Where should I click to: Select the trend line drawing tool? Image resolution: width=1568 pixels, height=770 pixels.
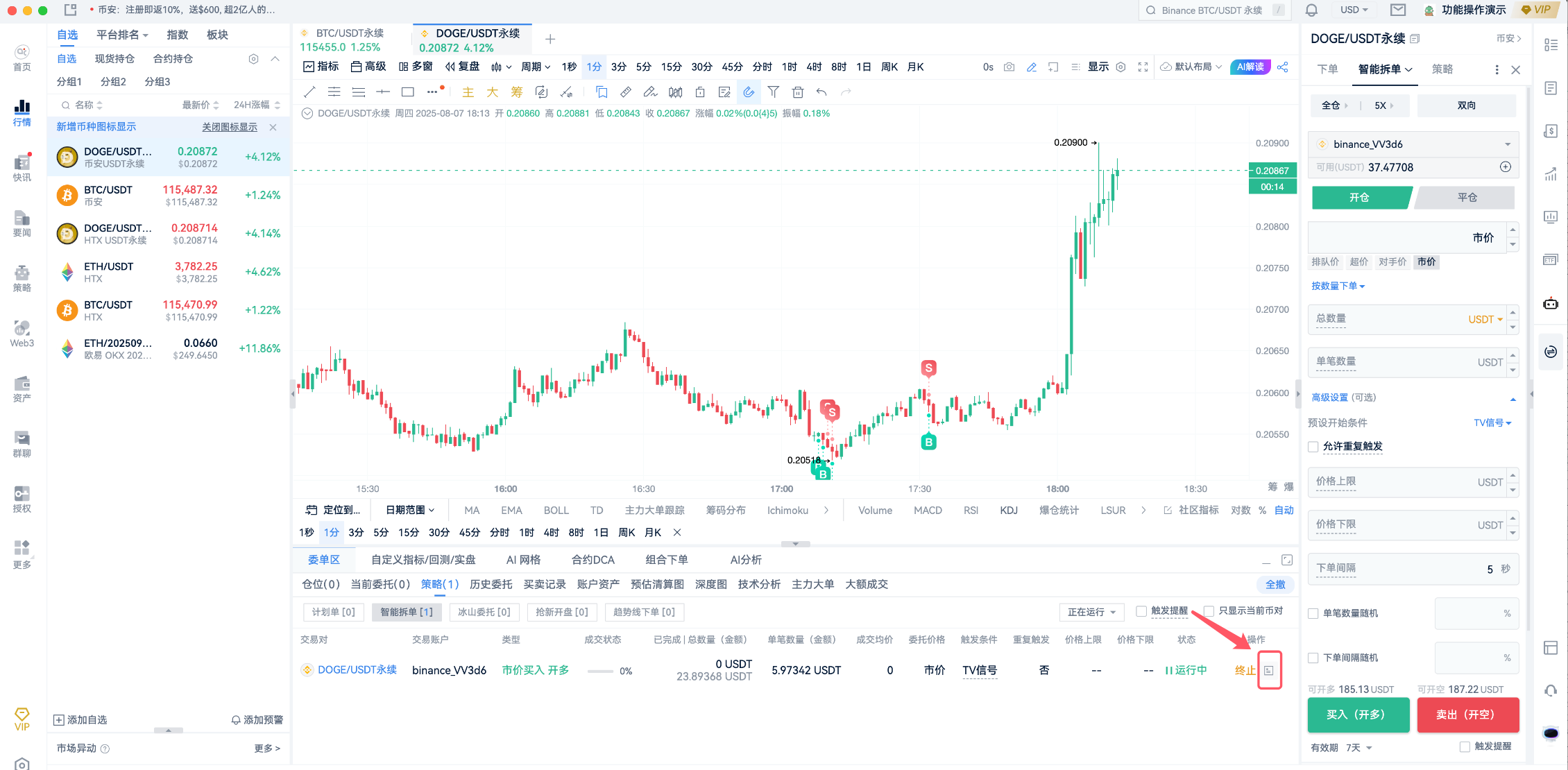click(x=309, y=92)
